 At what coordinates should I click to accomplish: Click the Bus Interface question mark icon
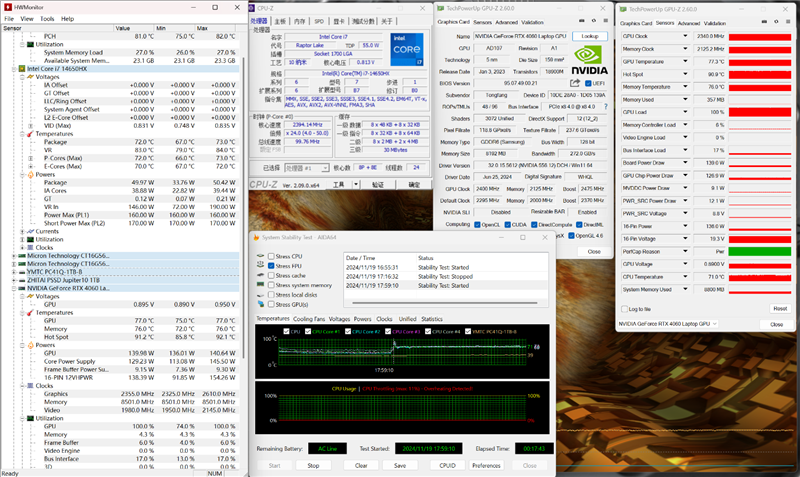[606, 107]
